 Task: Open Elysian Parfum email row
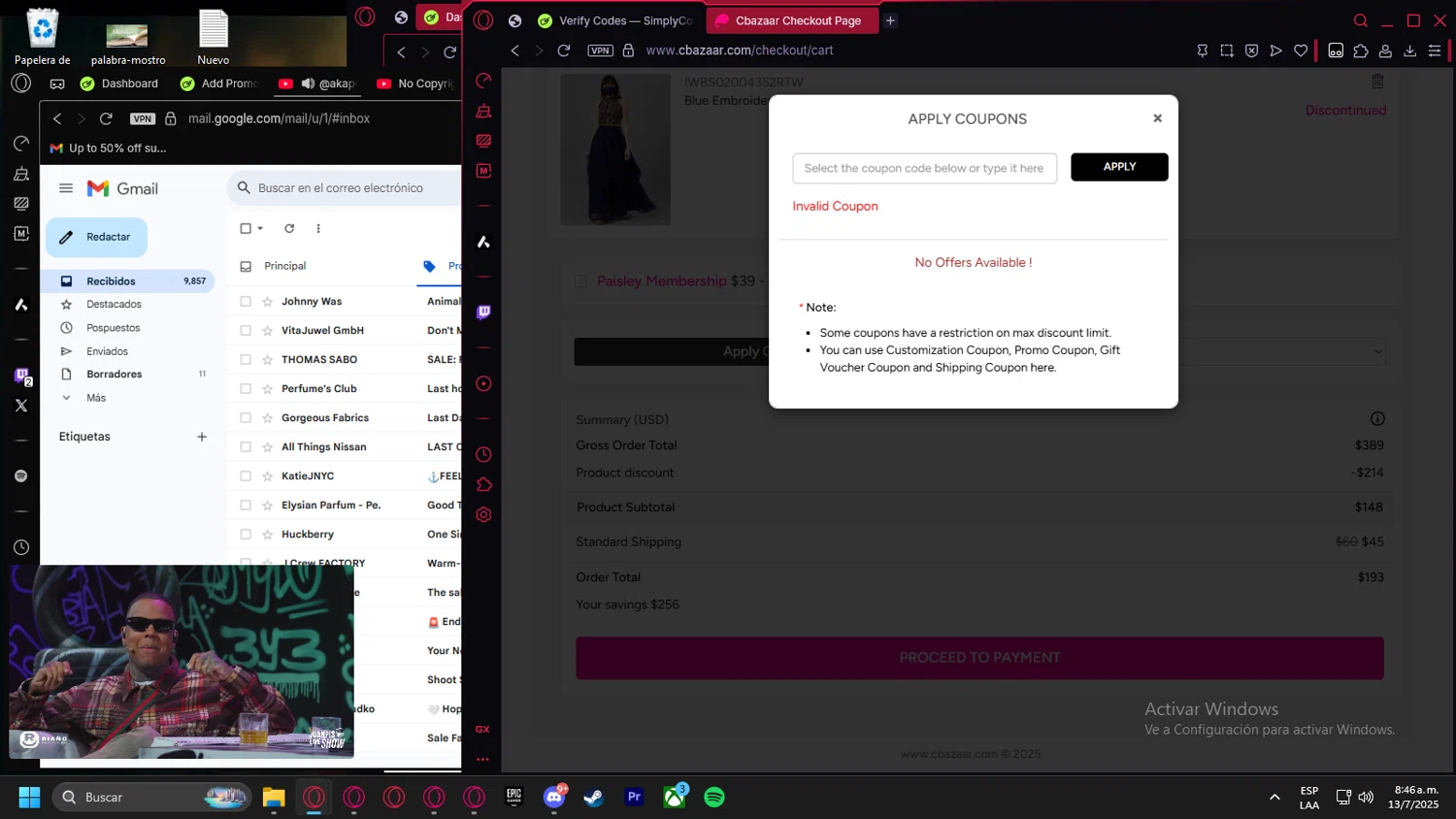346,506
